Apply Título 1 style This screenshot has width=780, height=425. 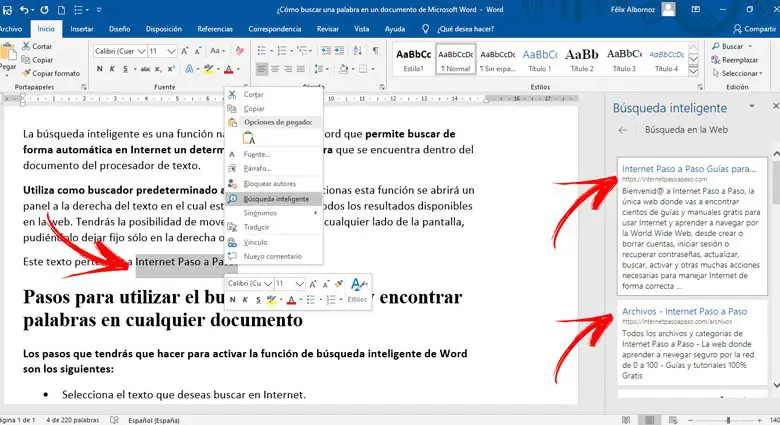pos(540,60)
